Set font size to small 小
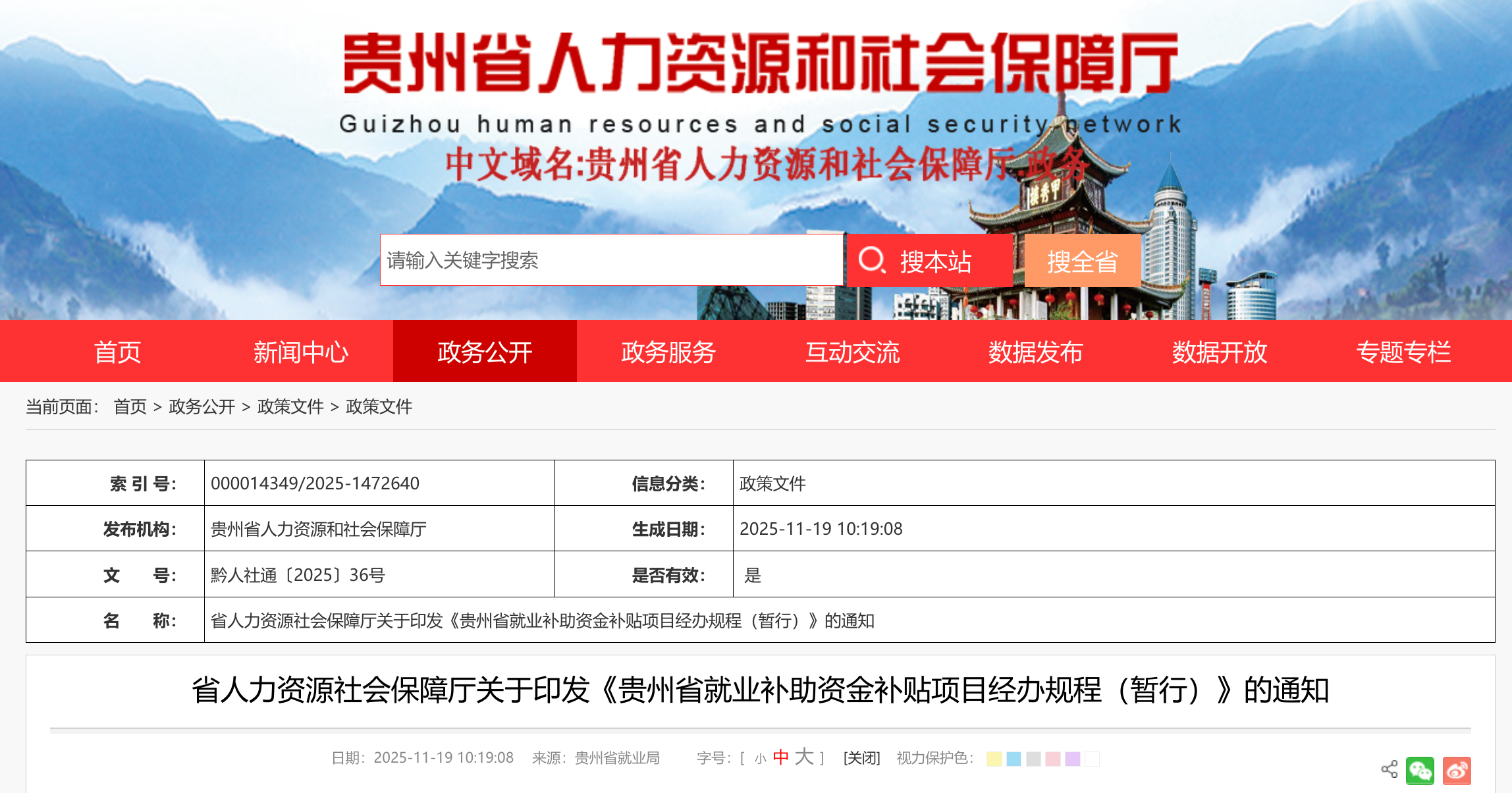This screenshot has width=1512, height=793. click(760, 759)
